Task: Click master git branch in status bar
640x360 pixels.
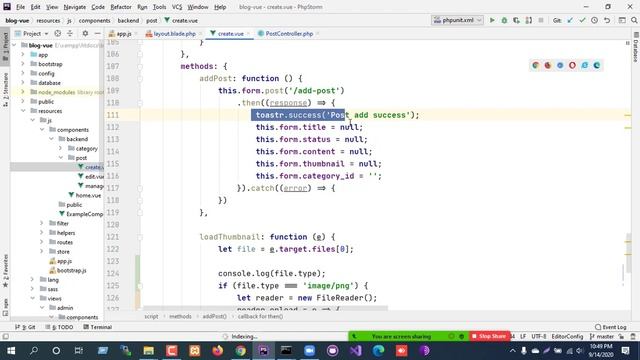Action: tap(602, 336)
